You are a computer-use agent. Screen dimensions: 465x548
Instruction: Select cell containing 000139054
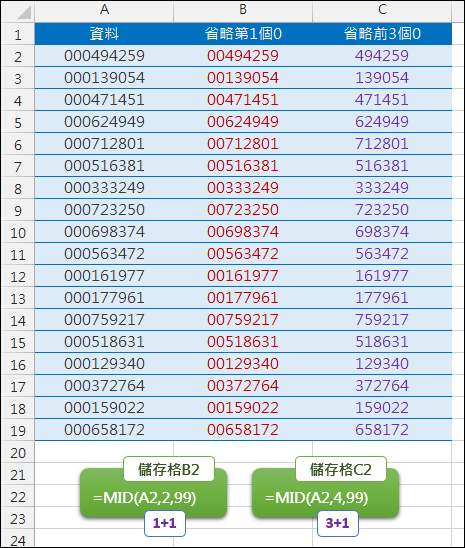[104, 78]
